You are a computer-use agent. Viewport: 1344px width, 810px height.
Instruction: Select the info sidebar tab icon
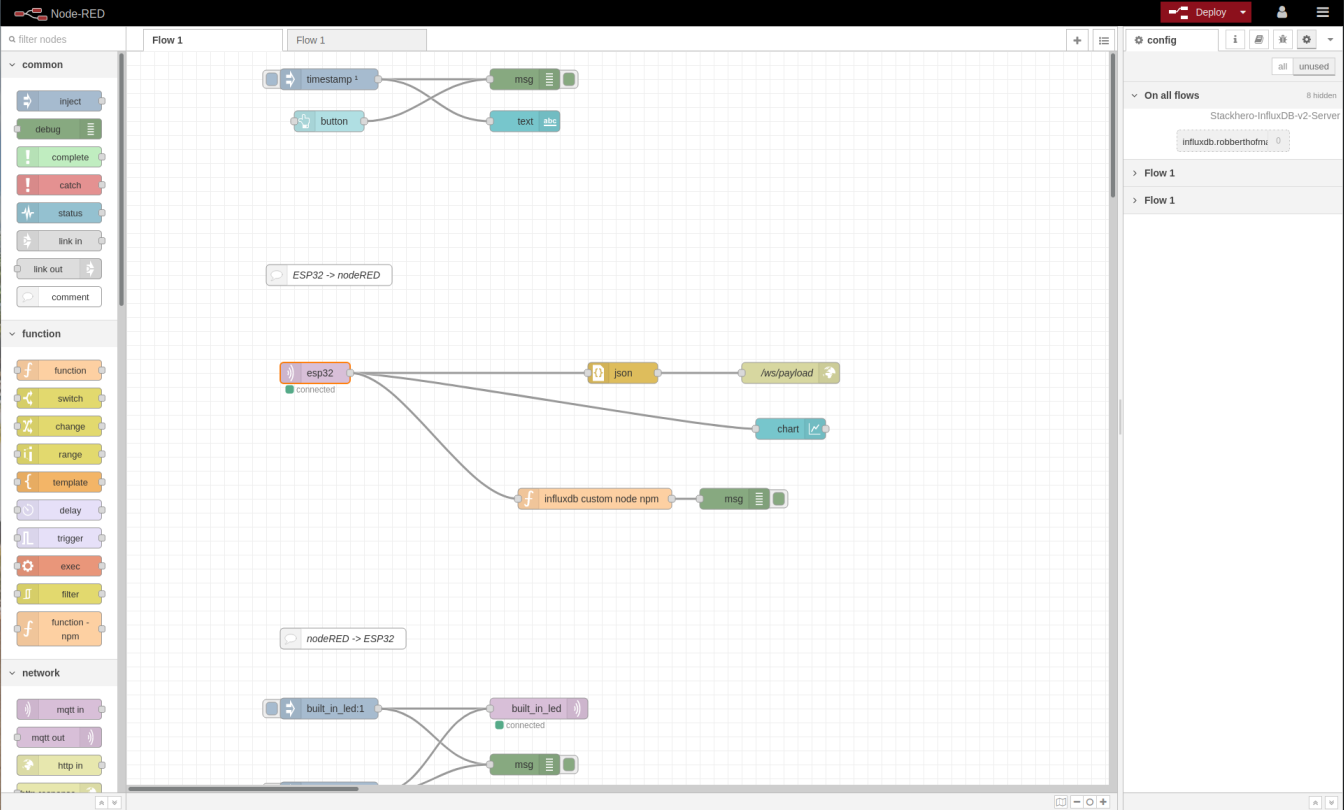pyautogui.click(x=1235, y=39)
